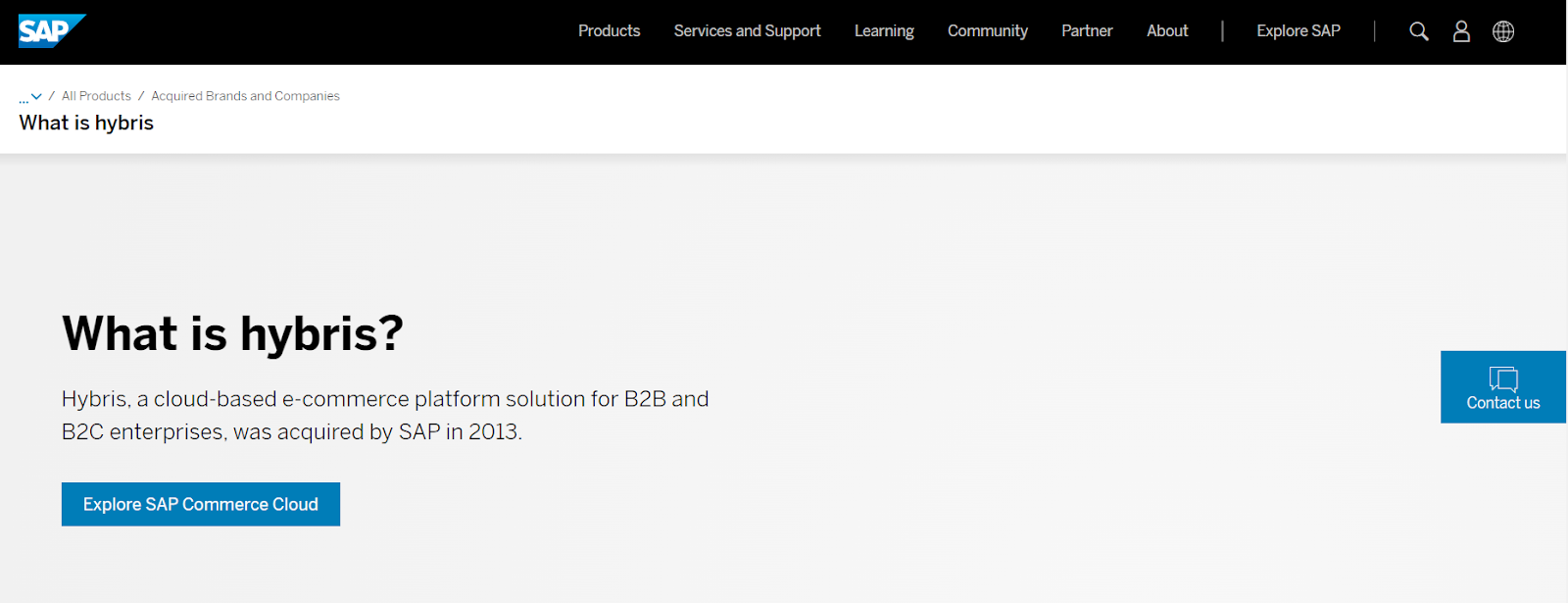Click Explore SAP in the header

(x=1298, y=31)
